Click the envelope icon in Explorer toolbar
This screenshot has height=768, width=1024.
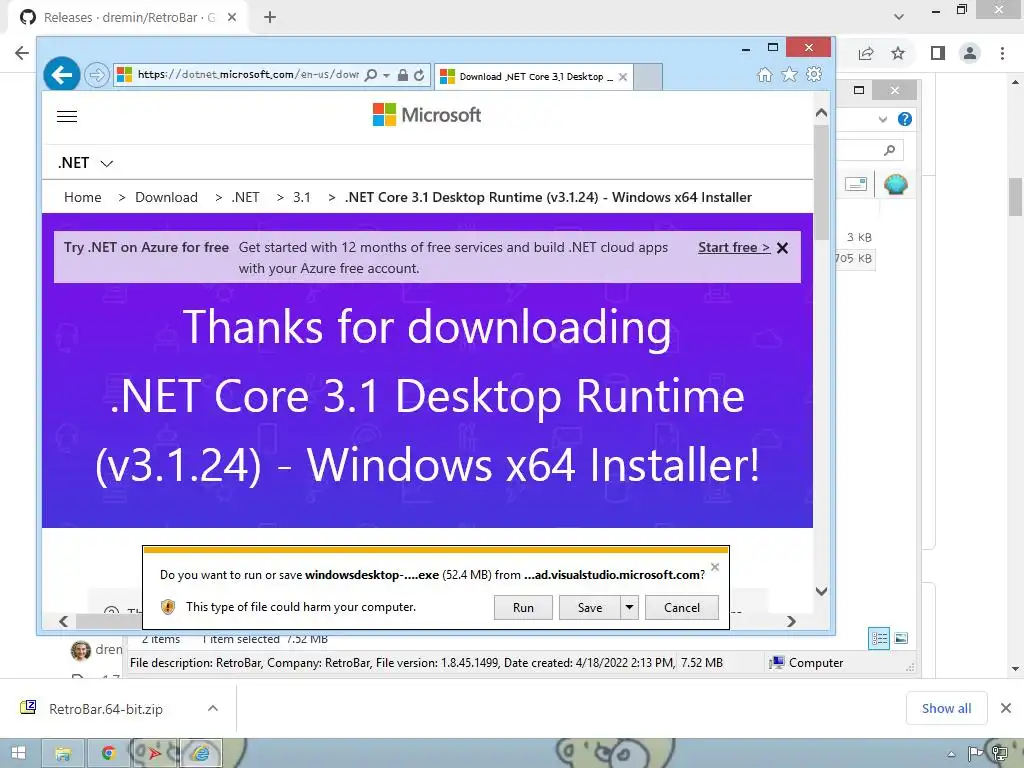pyautogui.click(x=856, y=184)
